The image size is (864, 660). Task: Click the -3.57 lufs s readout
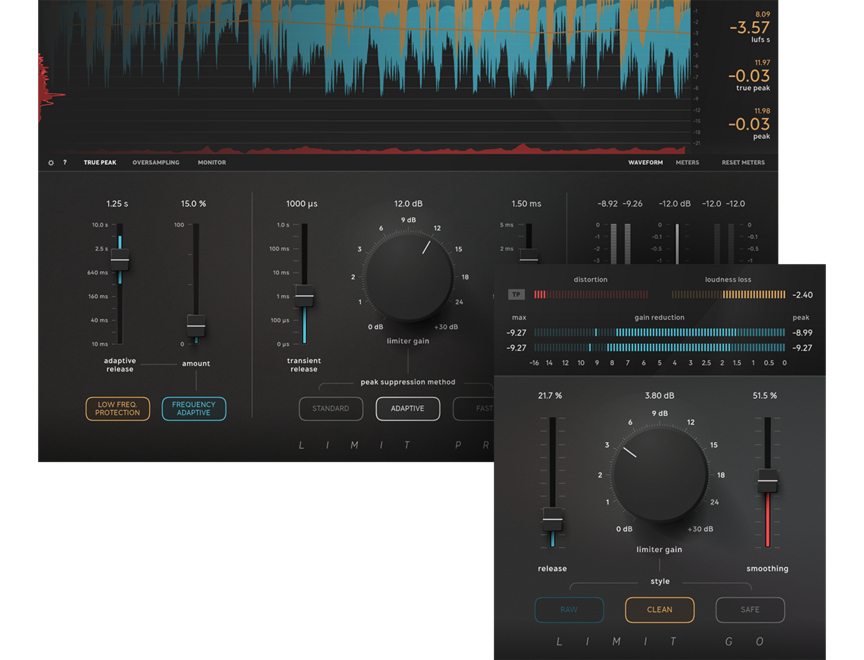coord(749,28)
